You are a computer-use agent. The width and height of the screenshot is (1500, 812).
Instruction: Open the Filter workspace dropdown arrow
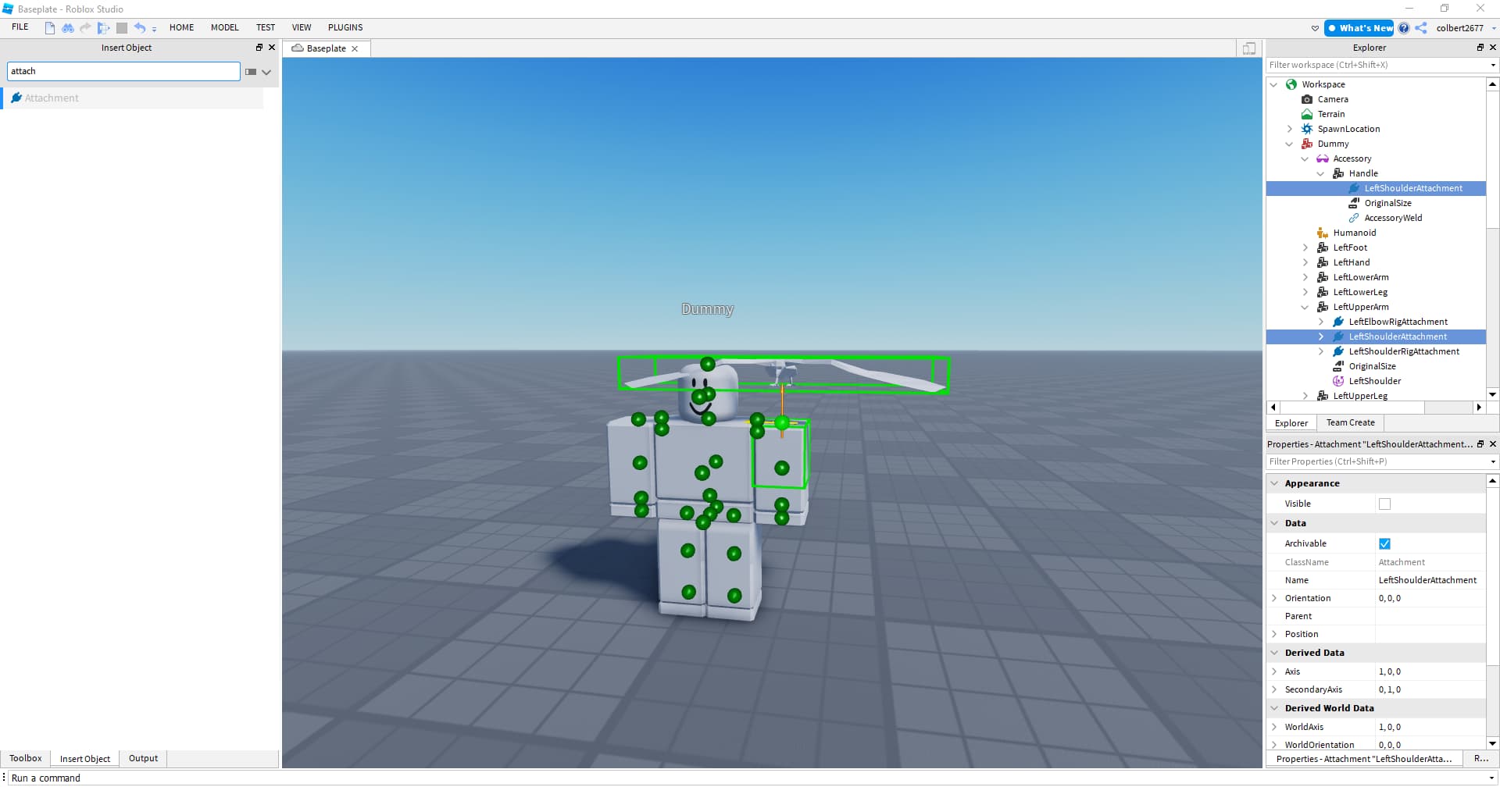click(1493, 66)
